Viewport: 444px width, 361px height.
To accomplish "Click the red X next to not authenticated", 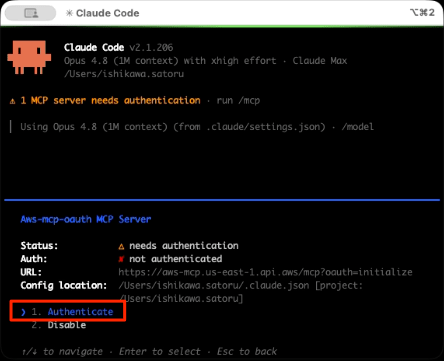I will (x=121, y=259).
